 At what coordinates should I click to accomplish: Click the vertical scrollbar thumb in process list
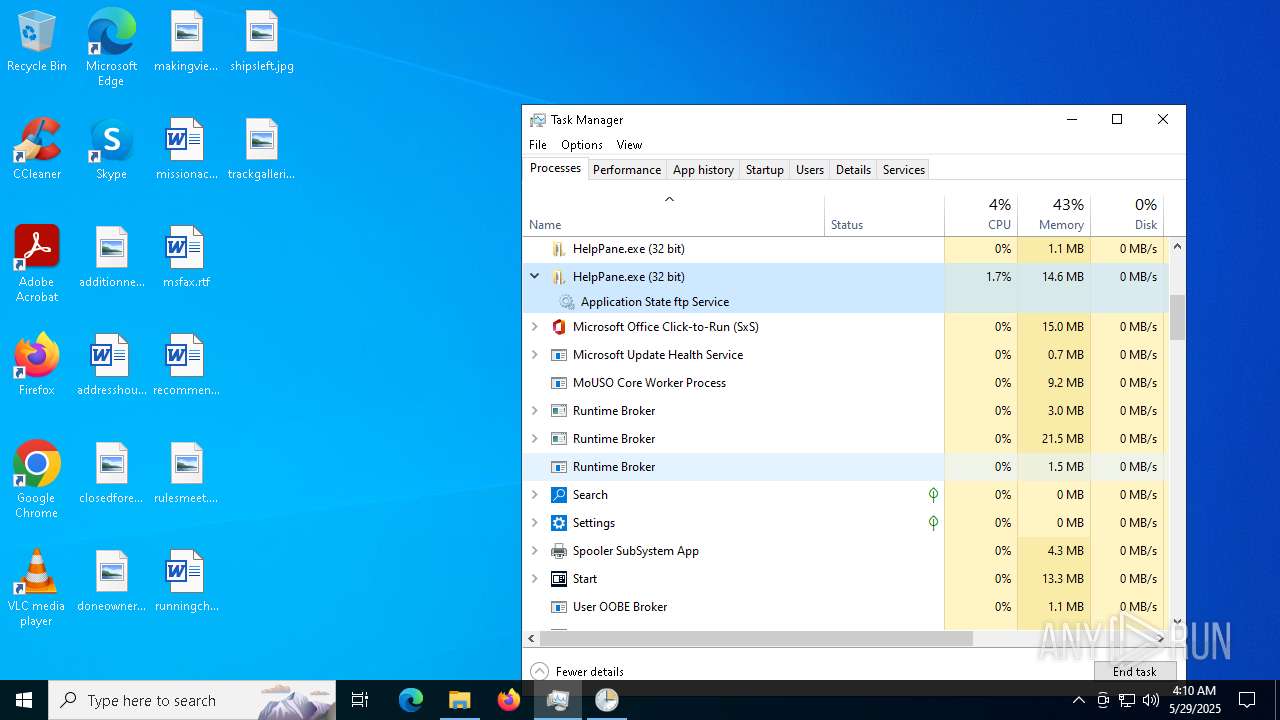tap(1177, 317)
